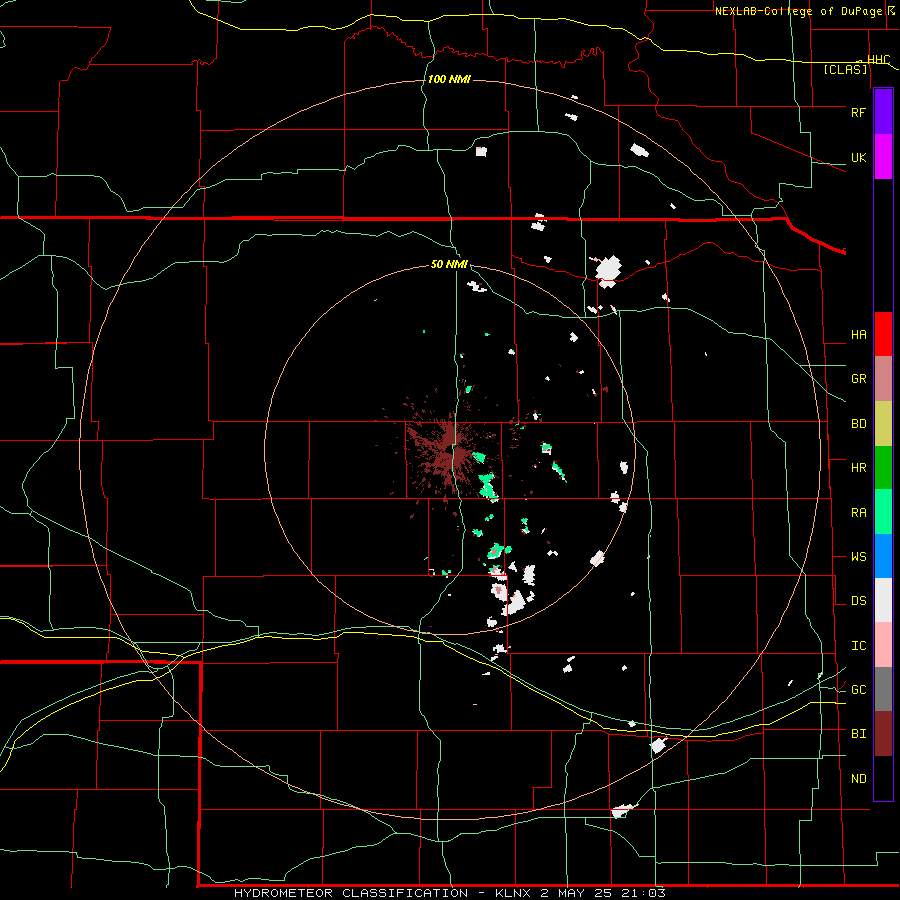Viewport: 900px width, 900px height.
Task: Click the '[CLAS]' units label
Action: [x=845, y=69]
